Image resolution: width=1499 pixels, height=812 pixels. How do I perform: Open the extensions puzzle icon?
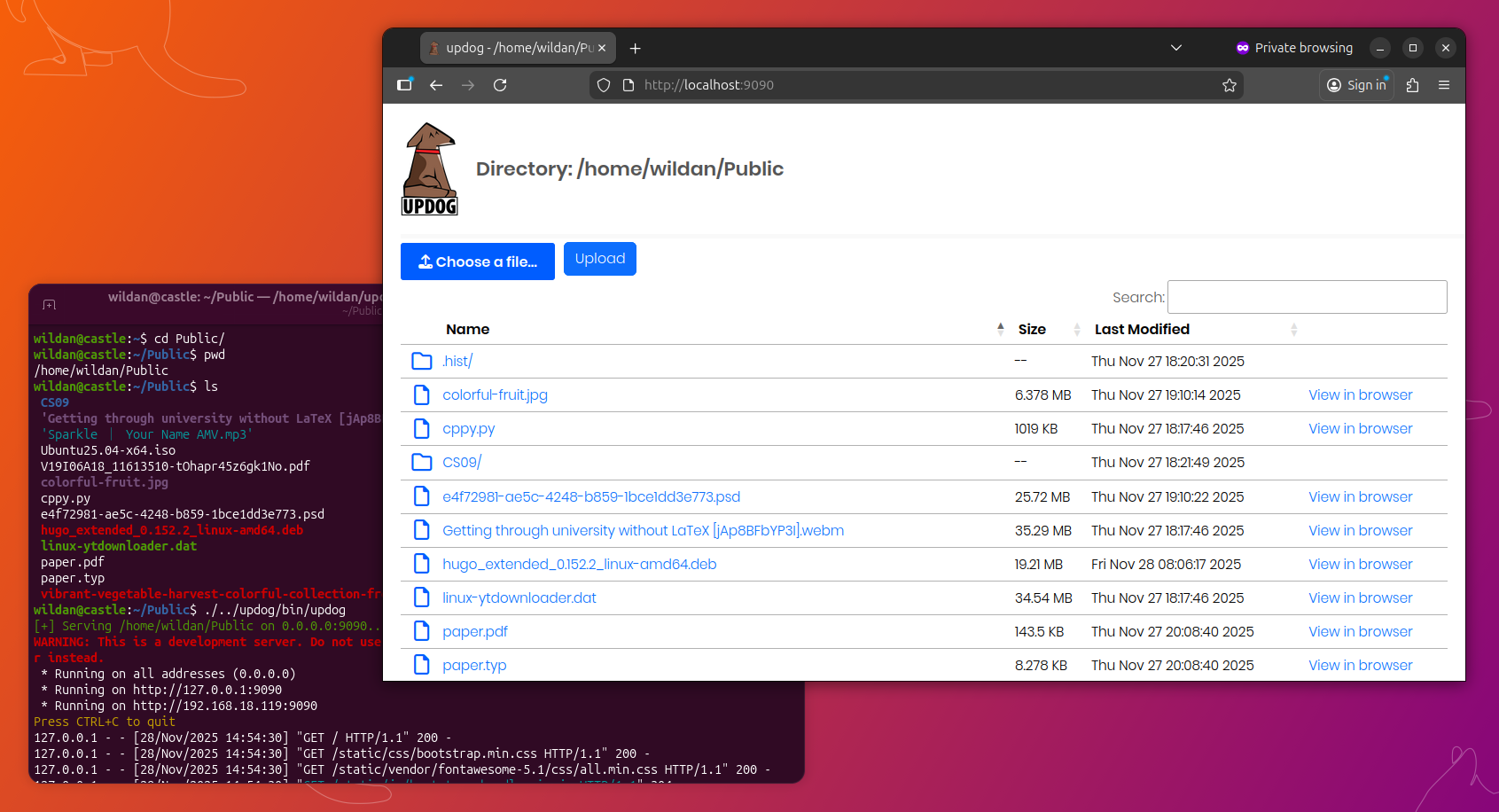coord(1412,85)
